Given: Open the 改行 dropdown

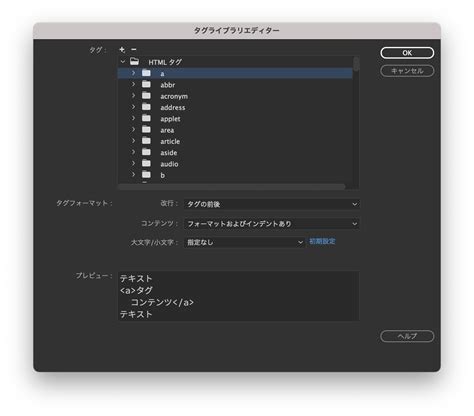Looking at the screenshot, I should tap(272, 204).
